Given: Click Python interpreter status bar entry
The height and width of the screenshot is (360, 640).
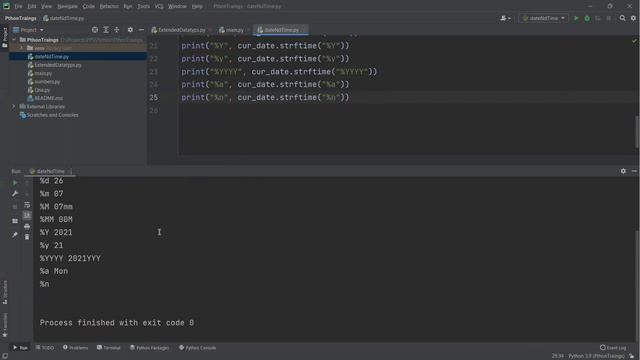Looking at the screenshot, I should point(596,356).
